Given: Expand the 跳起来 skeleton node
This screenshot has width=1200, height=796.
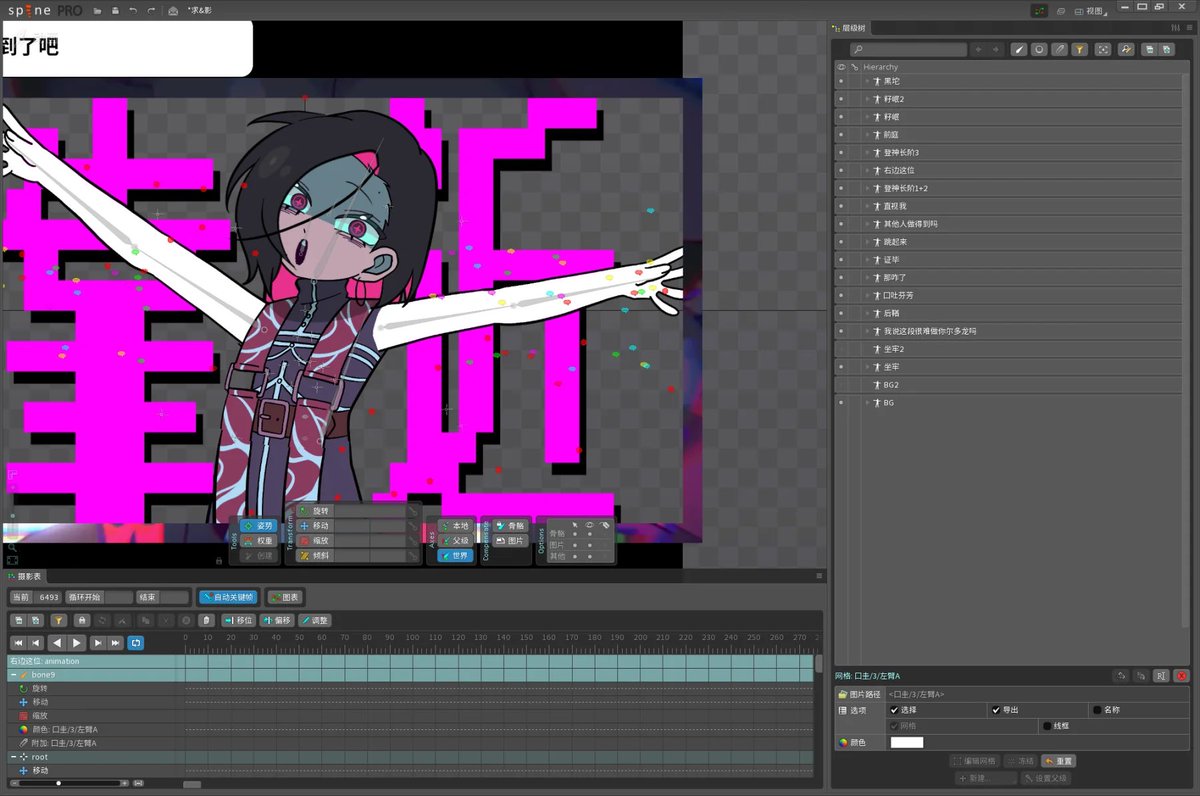Looking at the screenshot, I should tap(867, 242).
